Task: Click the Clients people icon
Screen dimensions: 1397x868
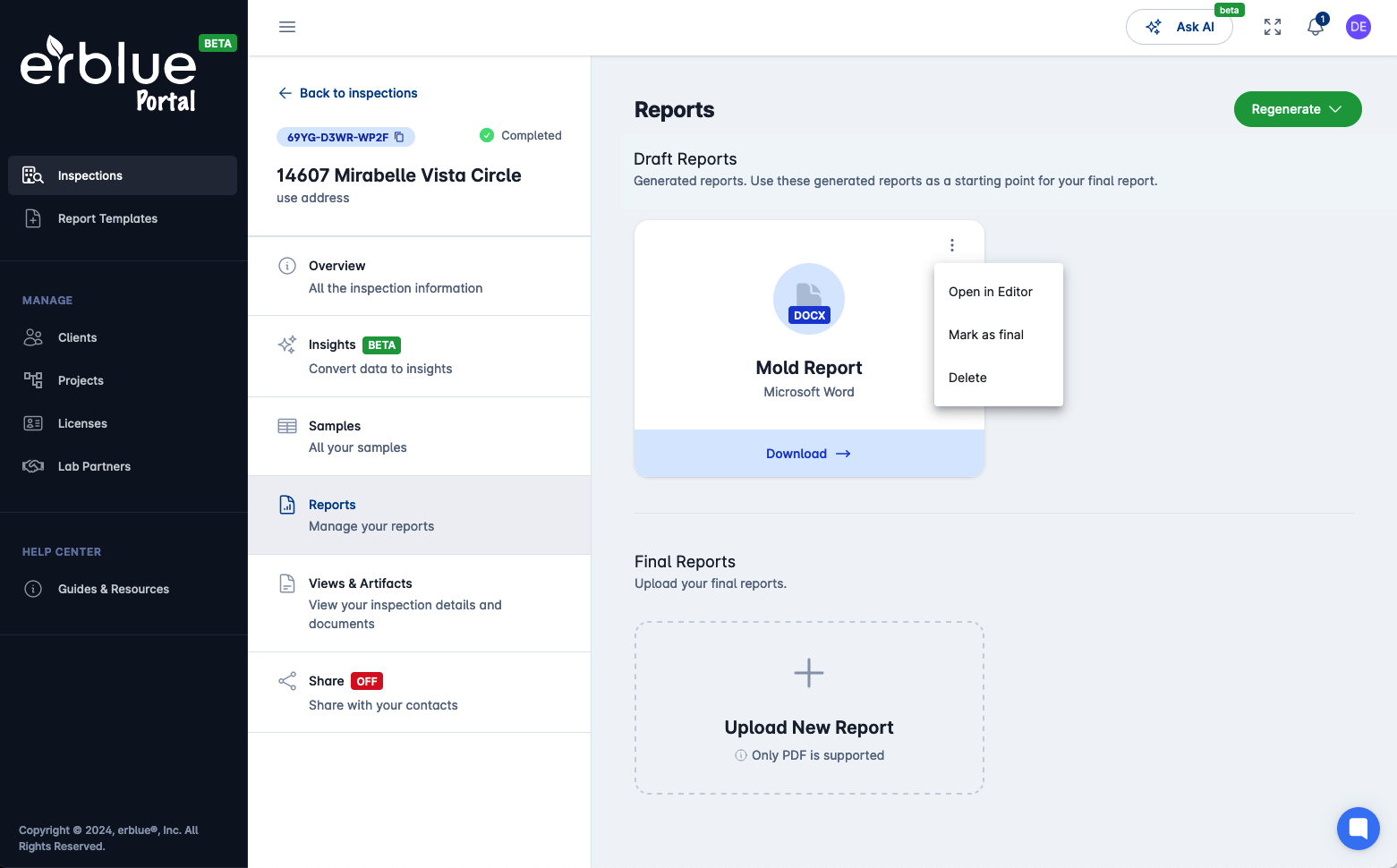Action: (33, 337)
